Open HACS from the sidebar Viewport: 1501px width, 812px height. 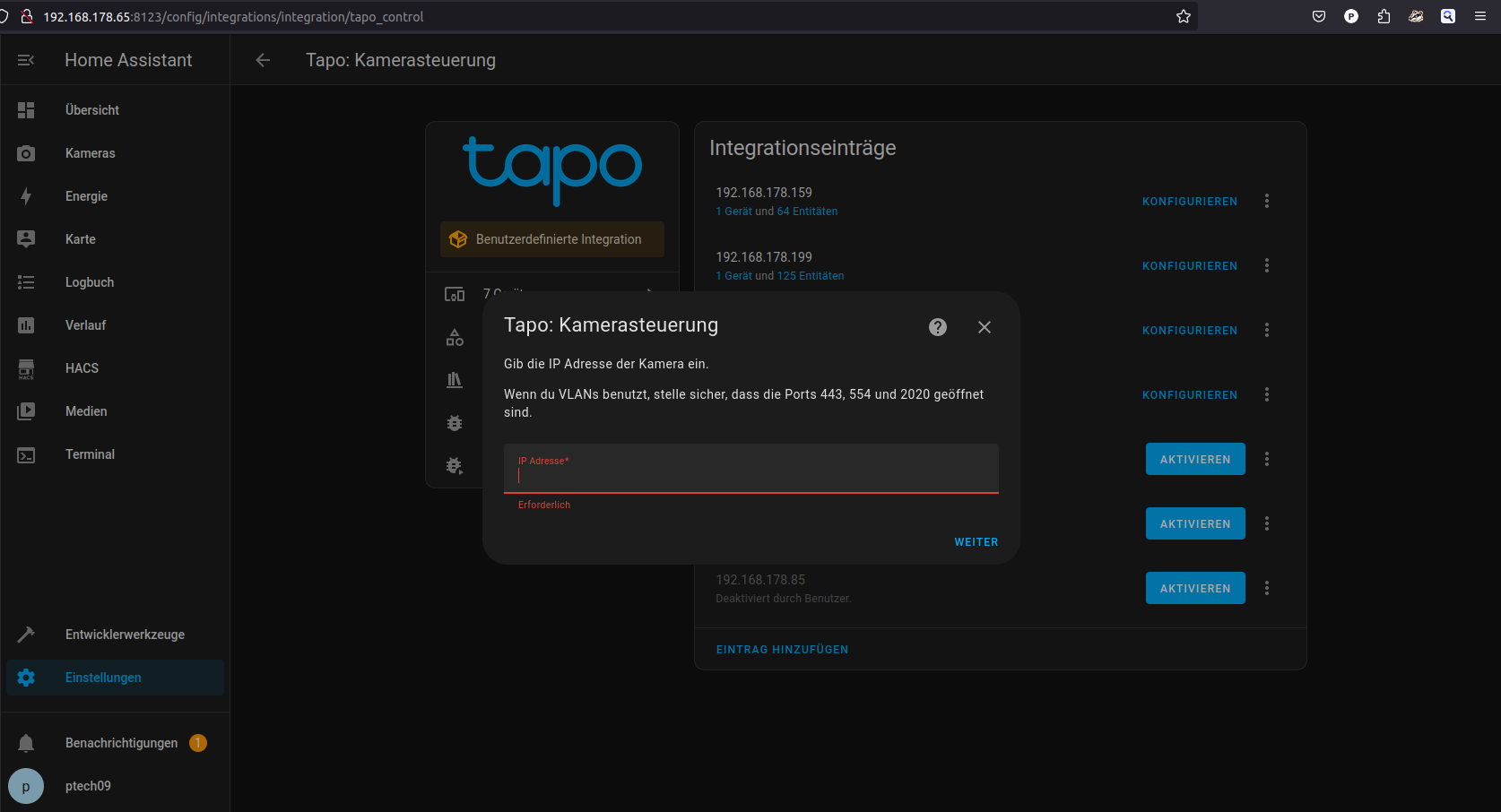tap(82, 368)
